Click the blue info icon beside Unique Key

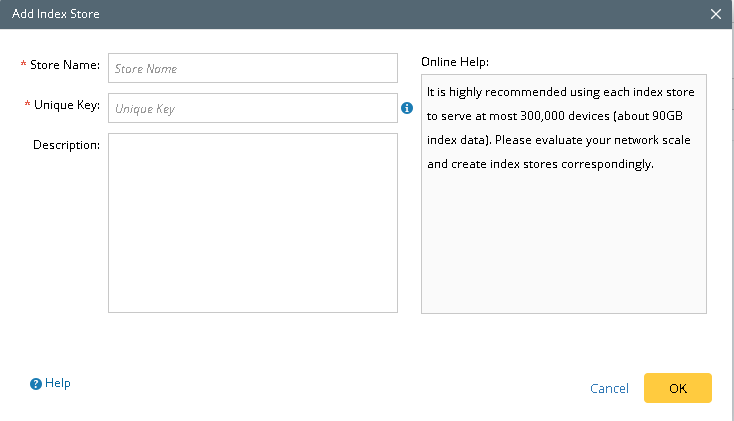pos(407,108)
